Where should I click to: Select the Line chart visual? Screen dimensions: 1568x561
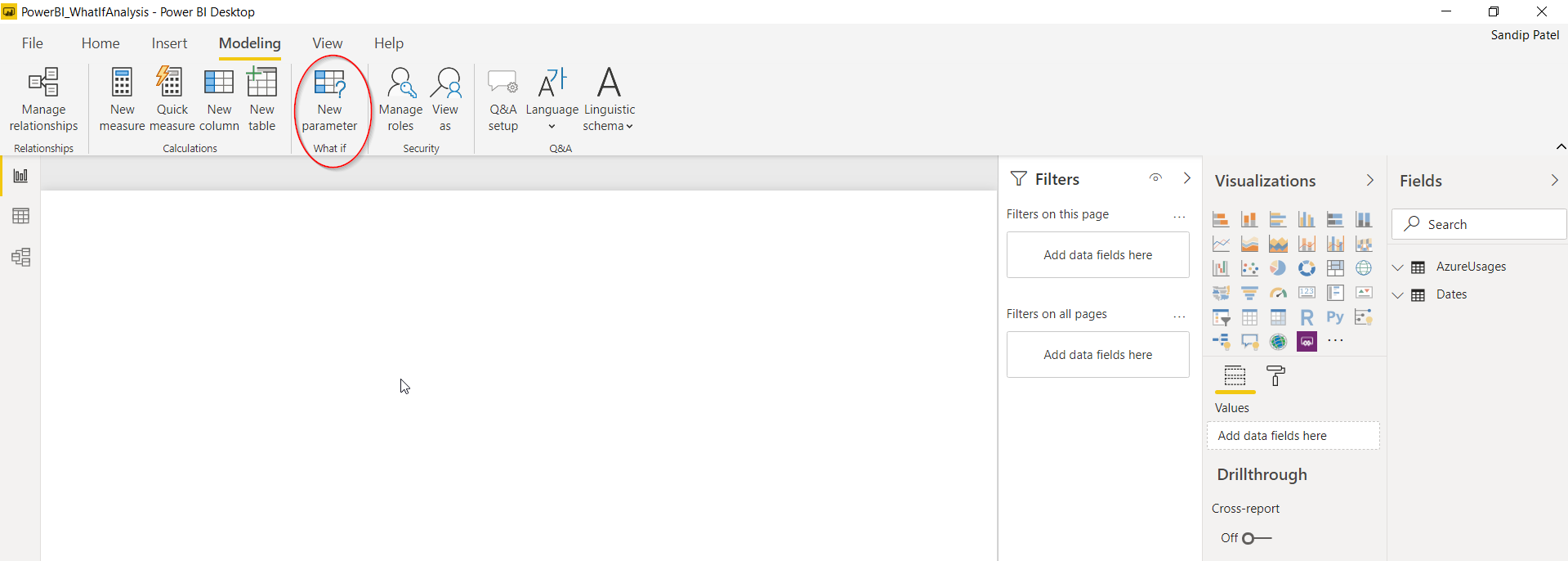(x=1221, y=244)
